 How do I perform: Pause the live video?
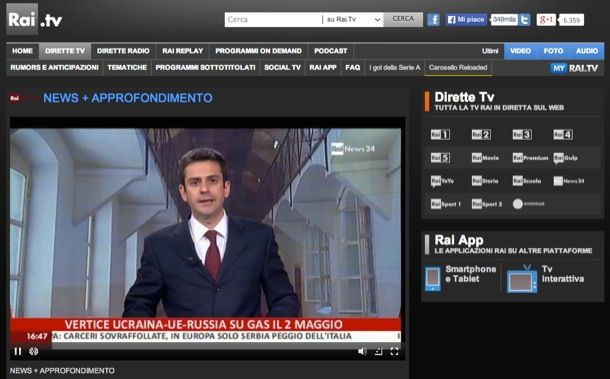18,351
